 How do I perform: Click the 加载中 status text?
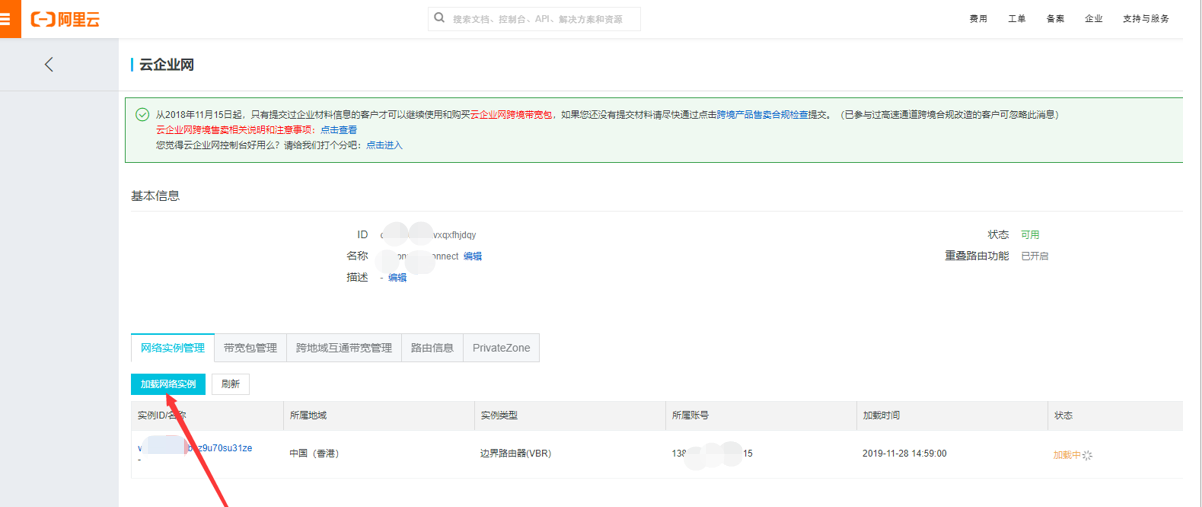pos(1067,455)
